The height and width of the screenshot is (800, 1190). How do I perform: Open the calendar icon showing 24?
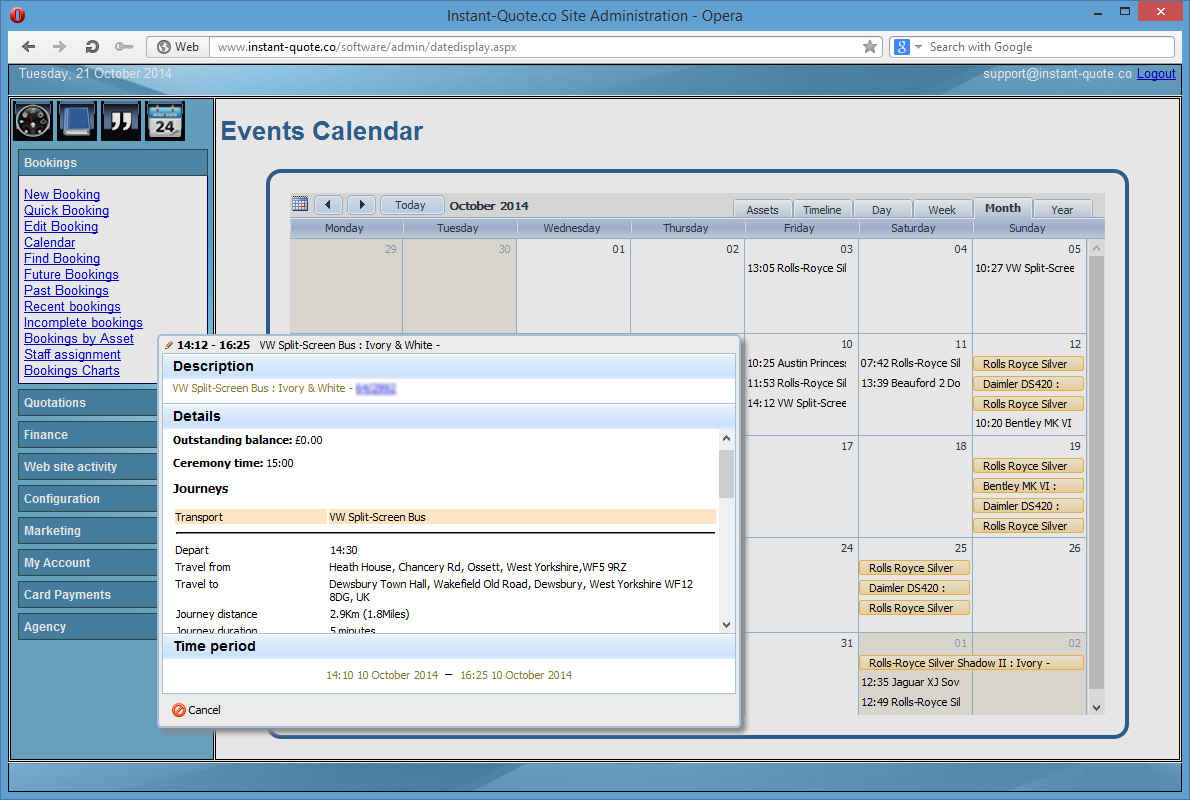(x=165, y=121)
